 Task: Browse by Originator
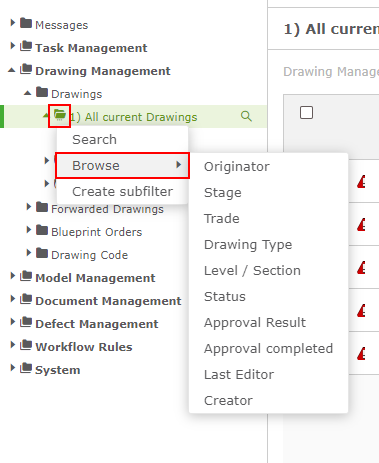[268, 166]
